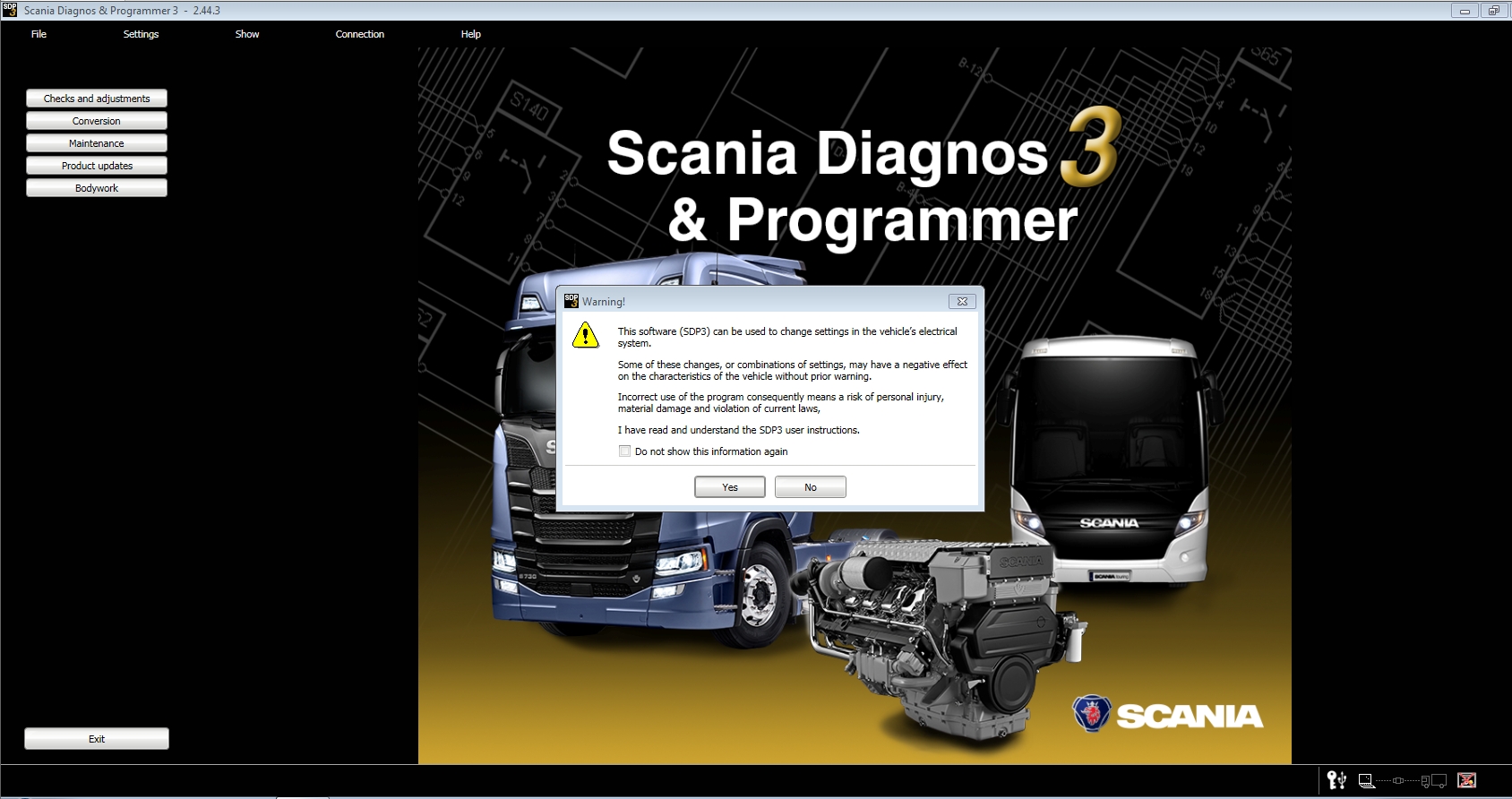Click the 'Warning!' dialog title text
This screenshot has height=799, width=1512.
pyautogui.click(x=604, y=302)
